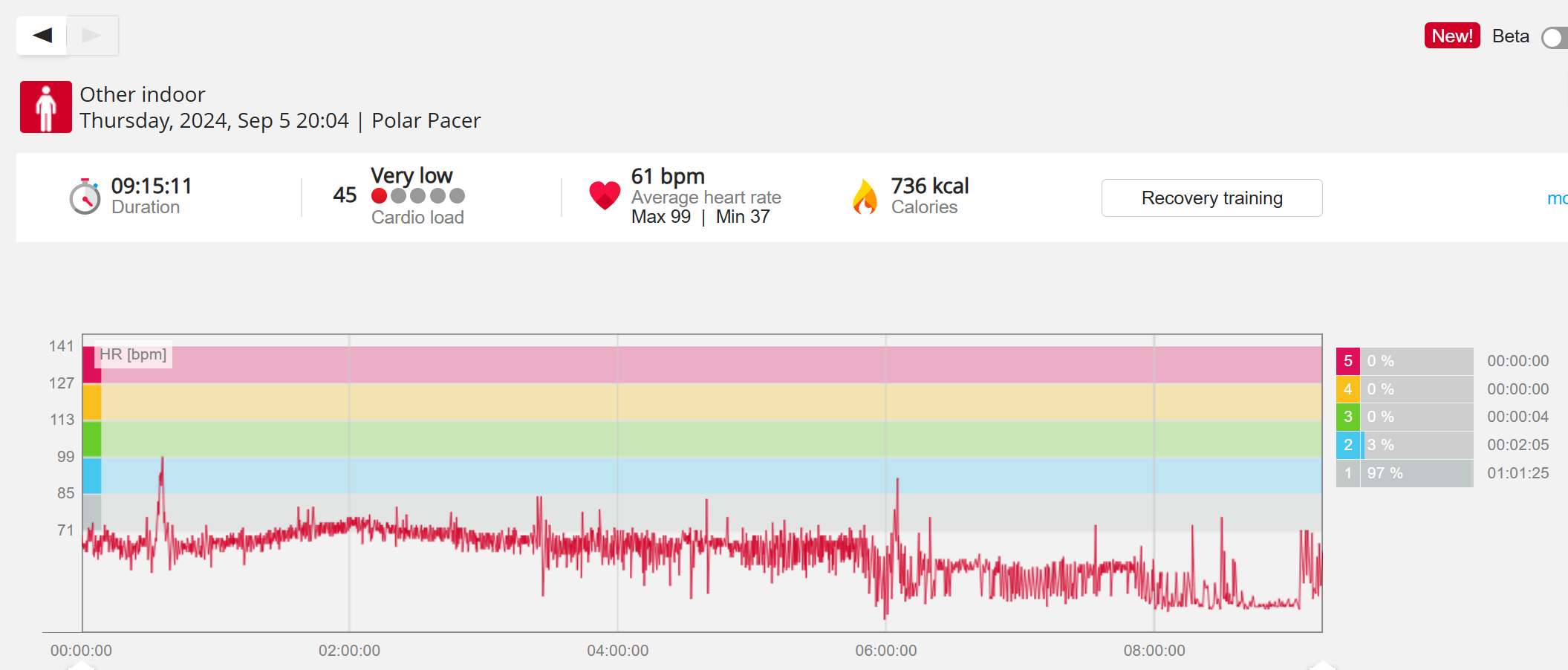
Task: Click the next session arrow
Action: 91,35
